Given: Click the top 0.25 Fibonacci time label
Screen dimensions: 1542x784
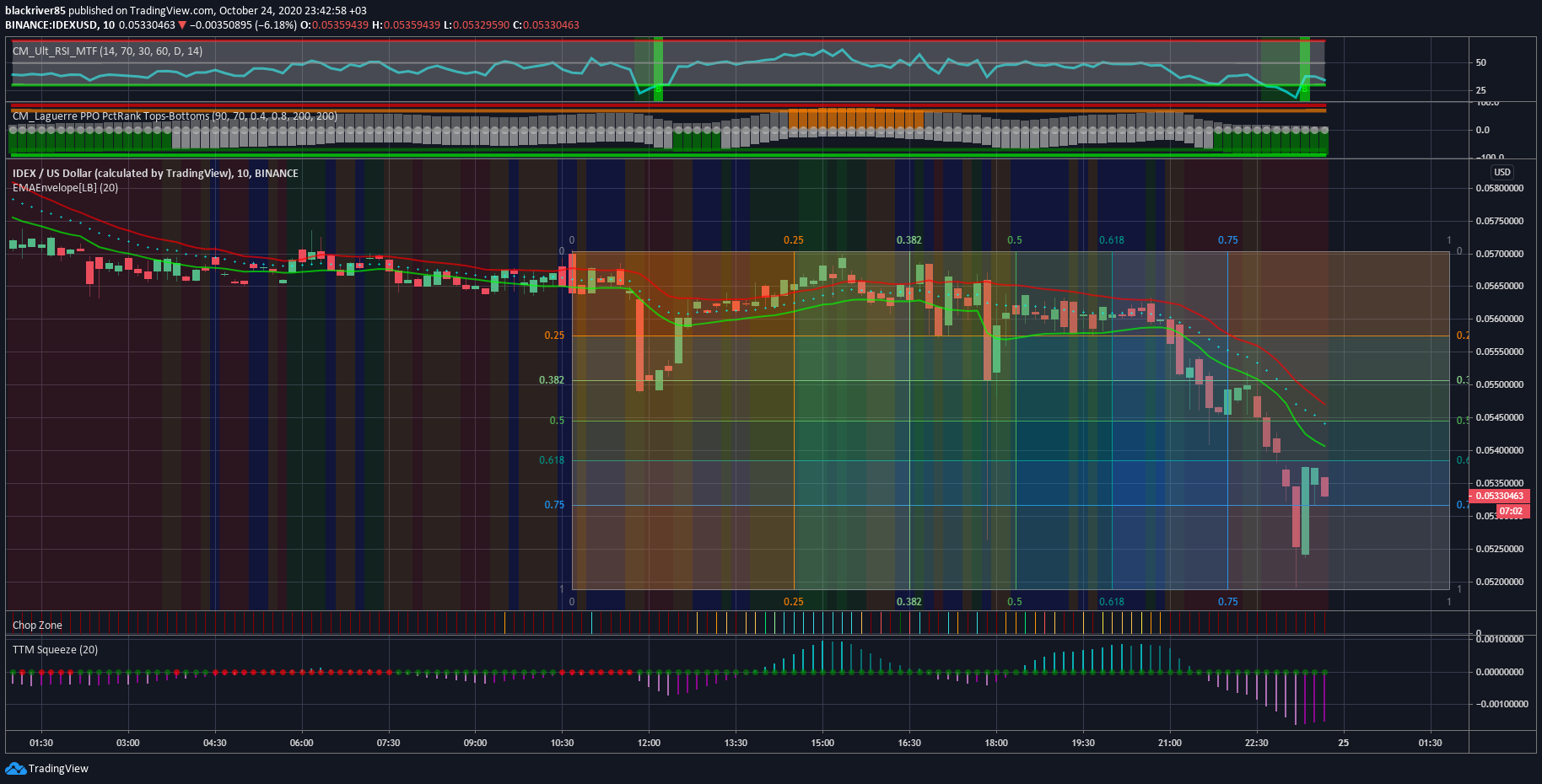Looking at the screenshot, I should click(794, 240).
